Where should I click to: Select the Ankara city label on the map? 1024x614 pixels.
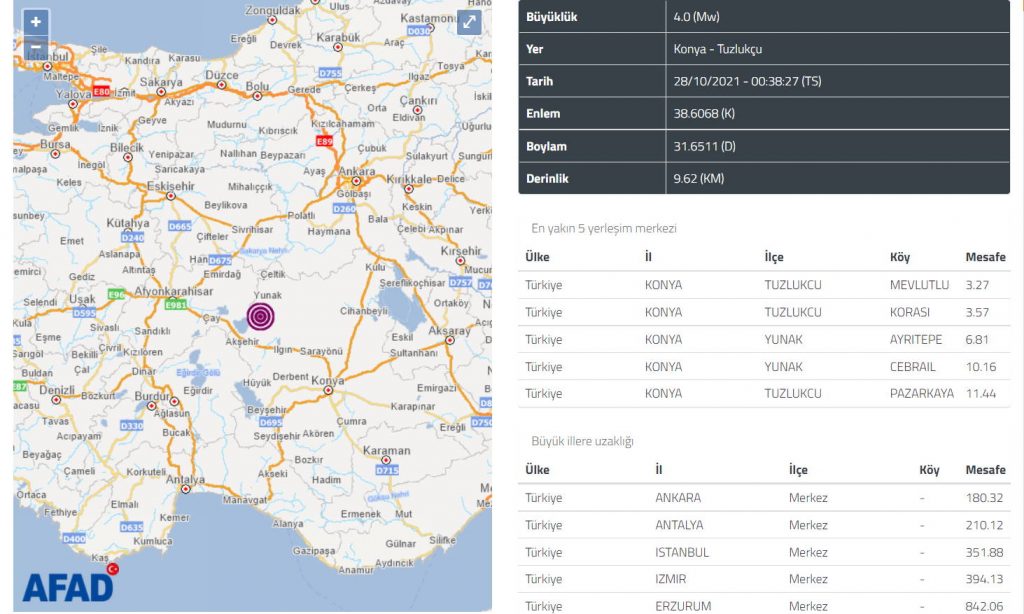tap(357, 171)
